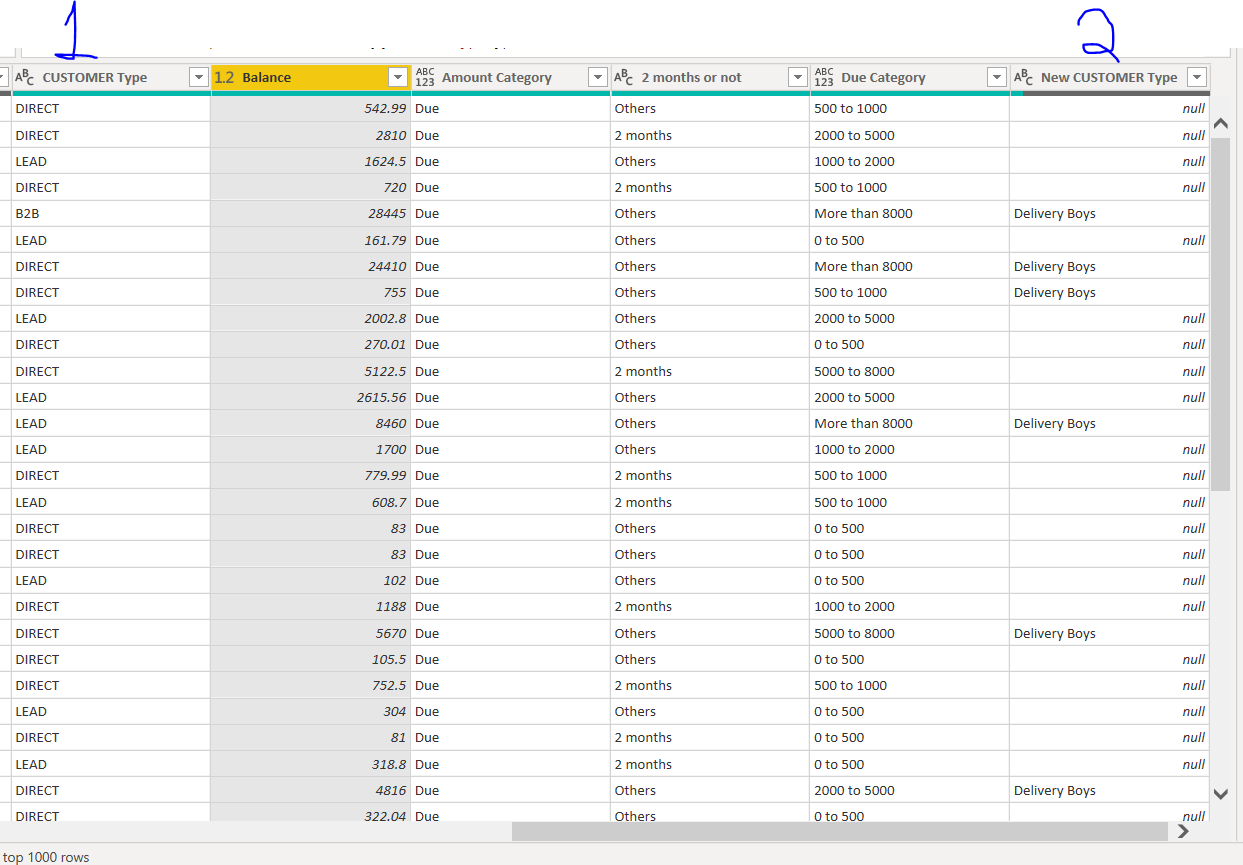Select Due cell in the 304 row

click(x=510, y=711)
